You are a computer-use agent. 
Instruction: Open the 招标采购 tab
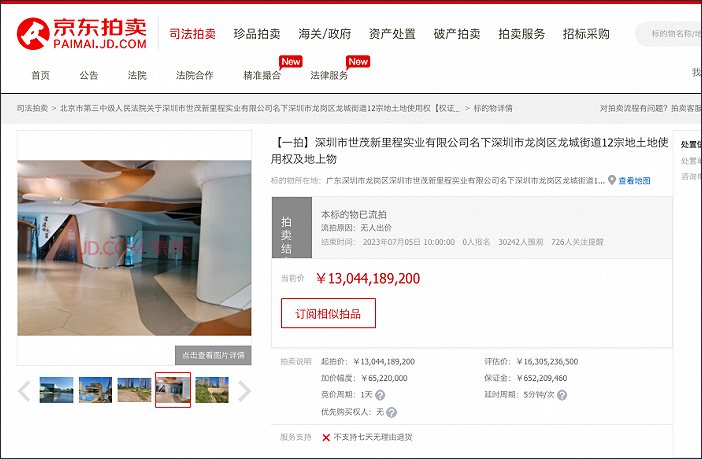tap(586, 34)
